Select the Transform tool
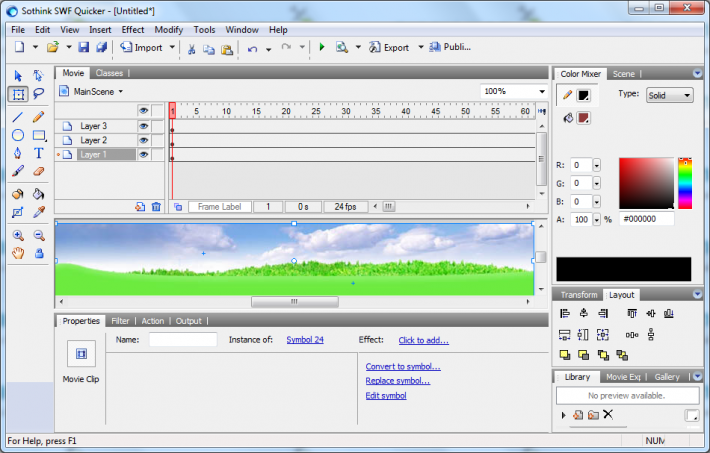Image resolution: width=710 pixels, height=453 pixels. click(18, 94)
